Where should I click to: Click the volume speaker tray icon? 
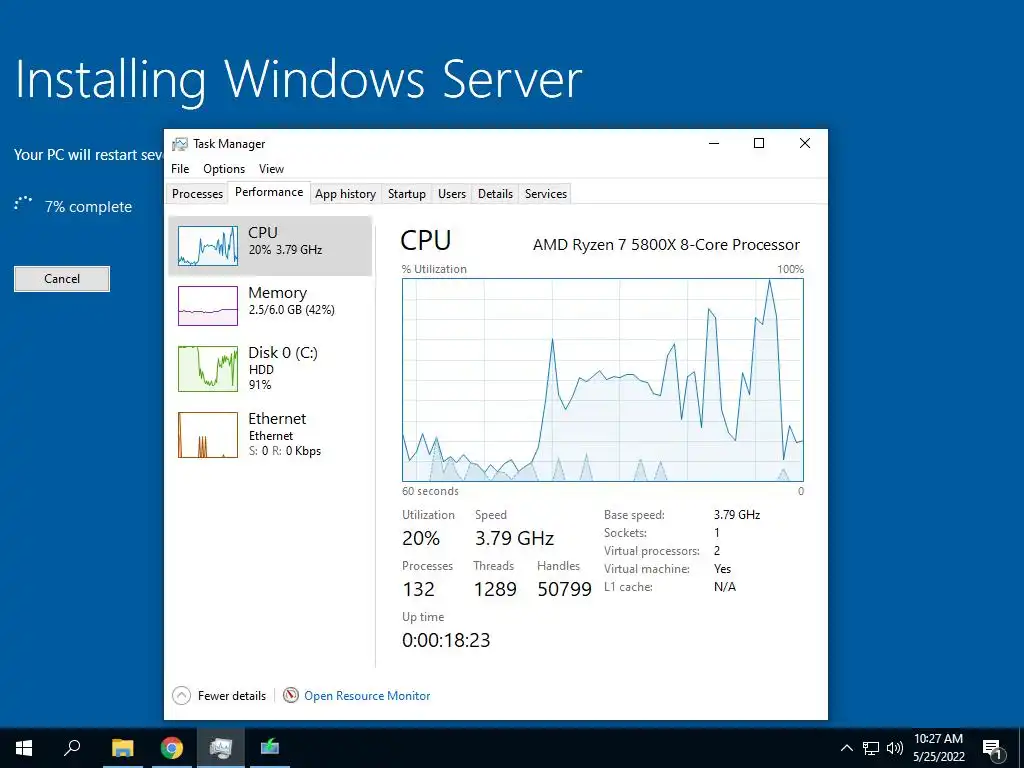[895, 748]
